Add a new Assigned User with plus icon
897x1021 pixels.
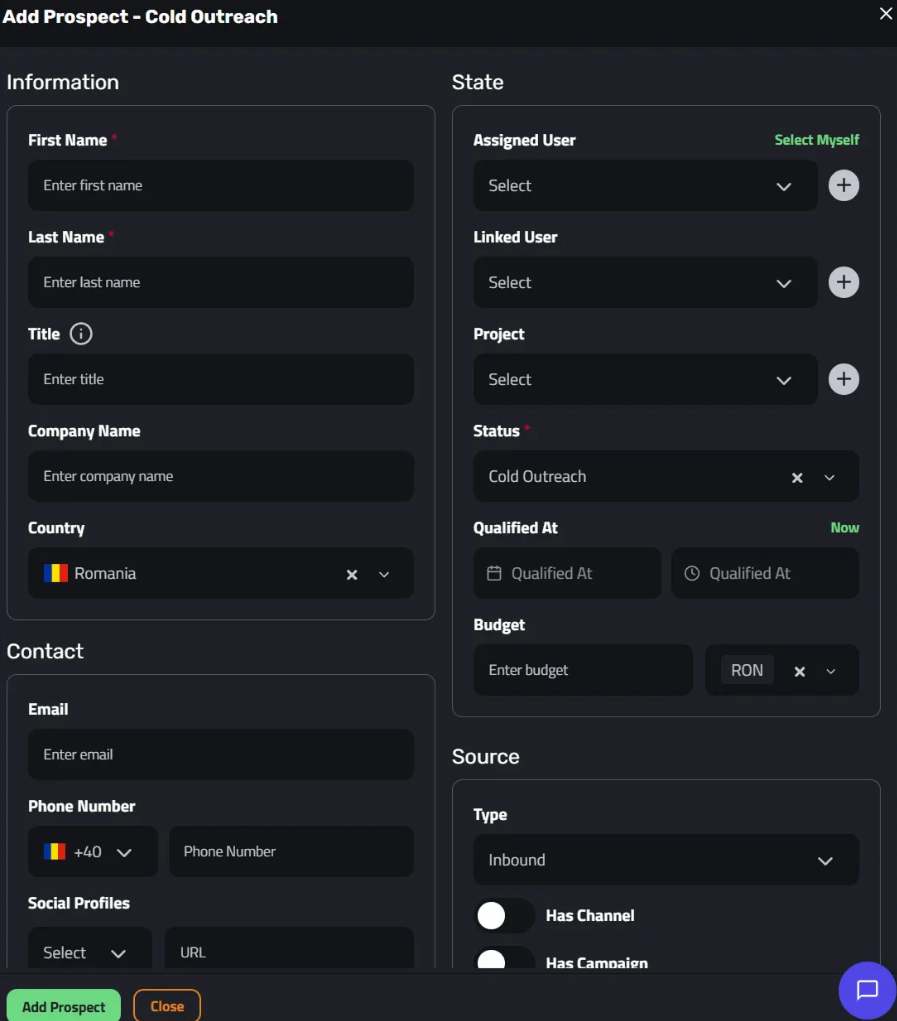(844, 186)
